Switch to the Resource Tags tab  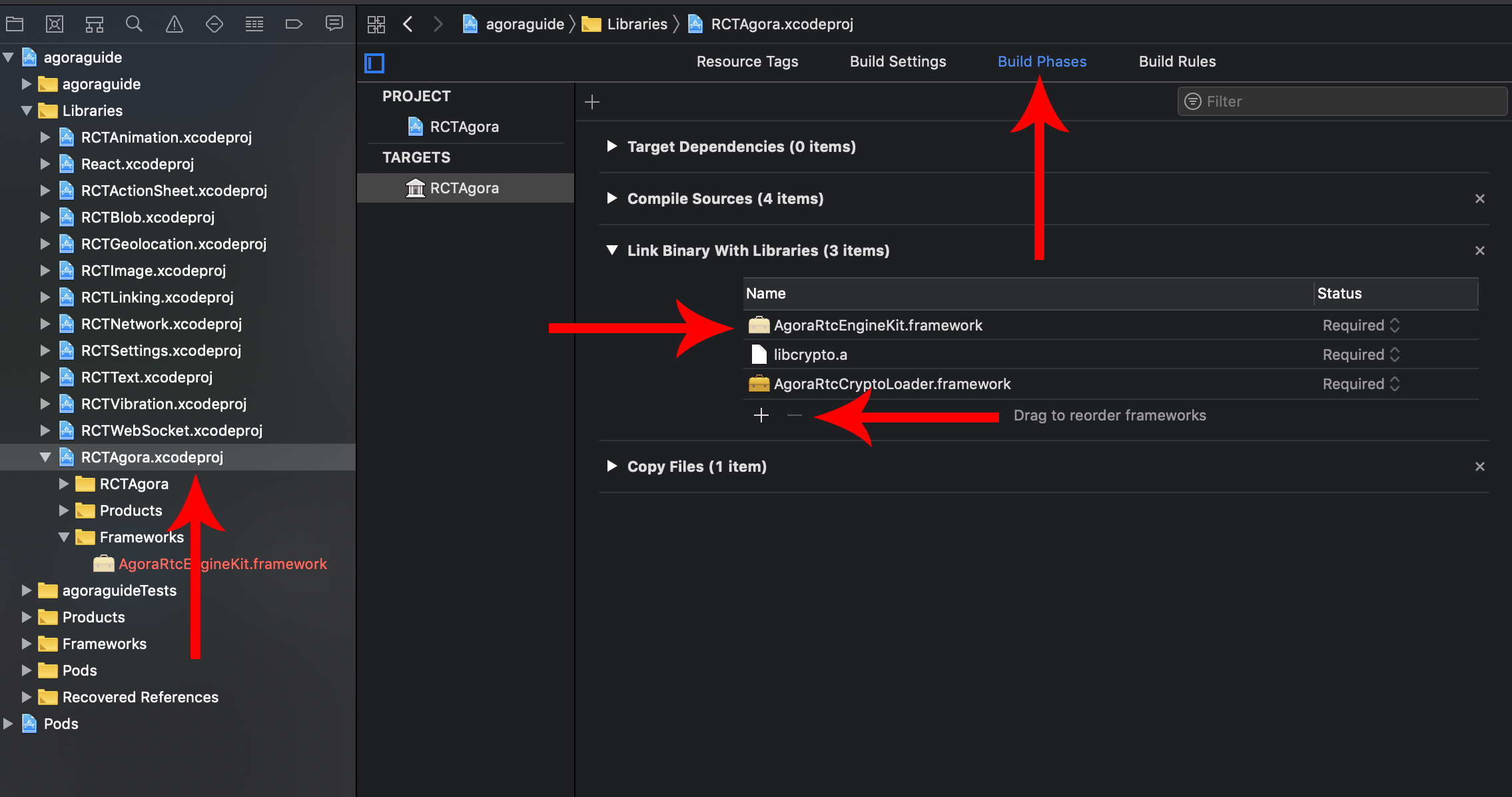pos(747,61)
